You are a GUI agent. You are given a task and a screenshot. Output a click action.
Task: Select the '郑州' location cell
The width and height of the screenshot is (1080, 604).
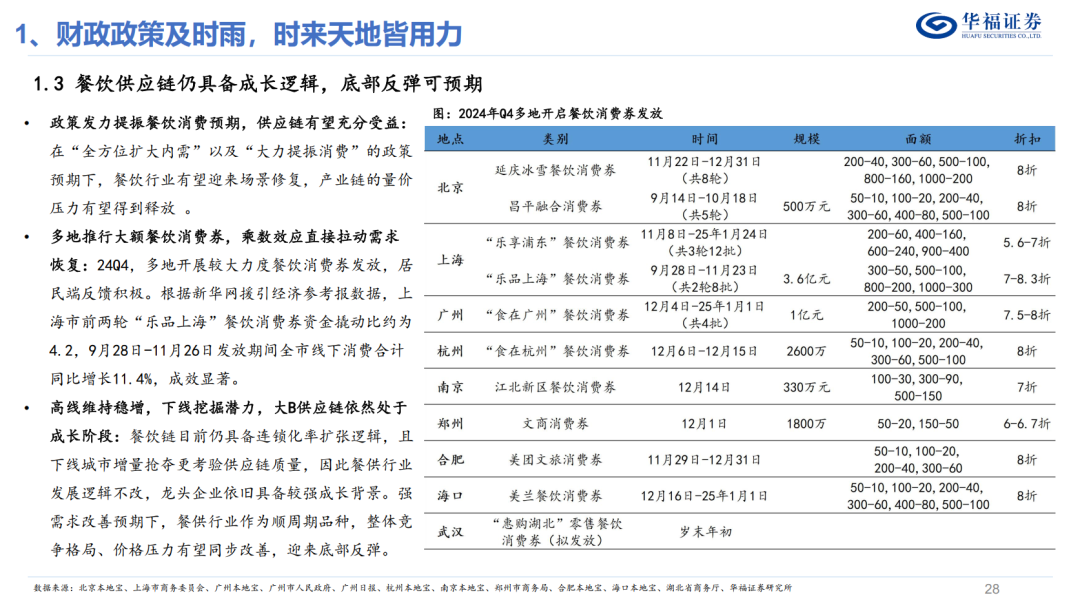click(450, 424)
